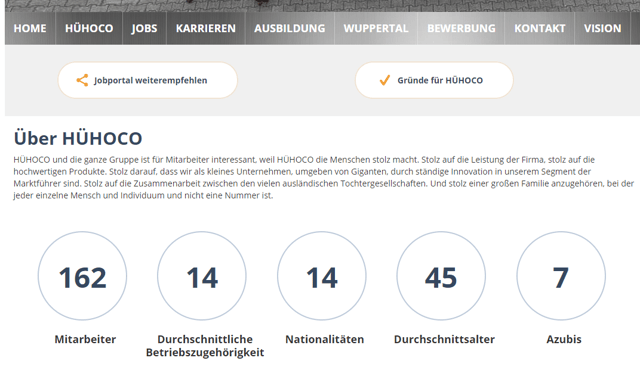Click the Nationalitäten label
The image size is (640, 367).
[324, 339]
